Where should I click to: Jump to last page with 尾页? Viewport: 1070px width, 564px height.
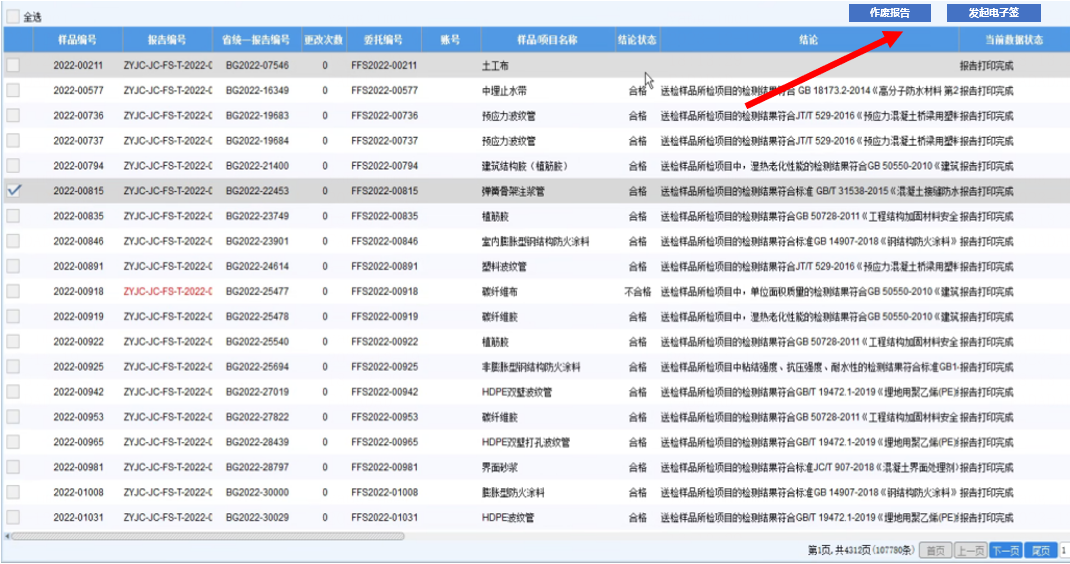(x=1042, y=551)
